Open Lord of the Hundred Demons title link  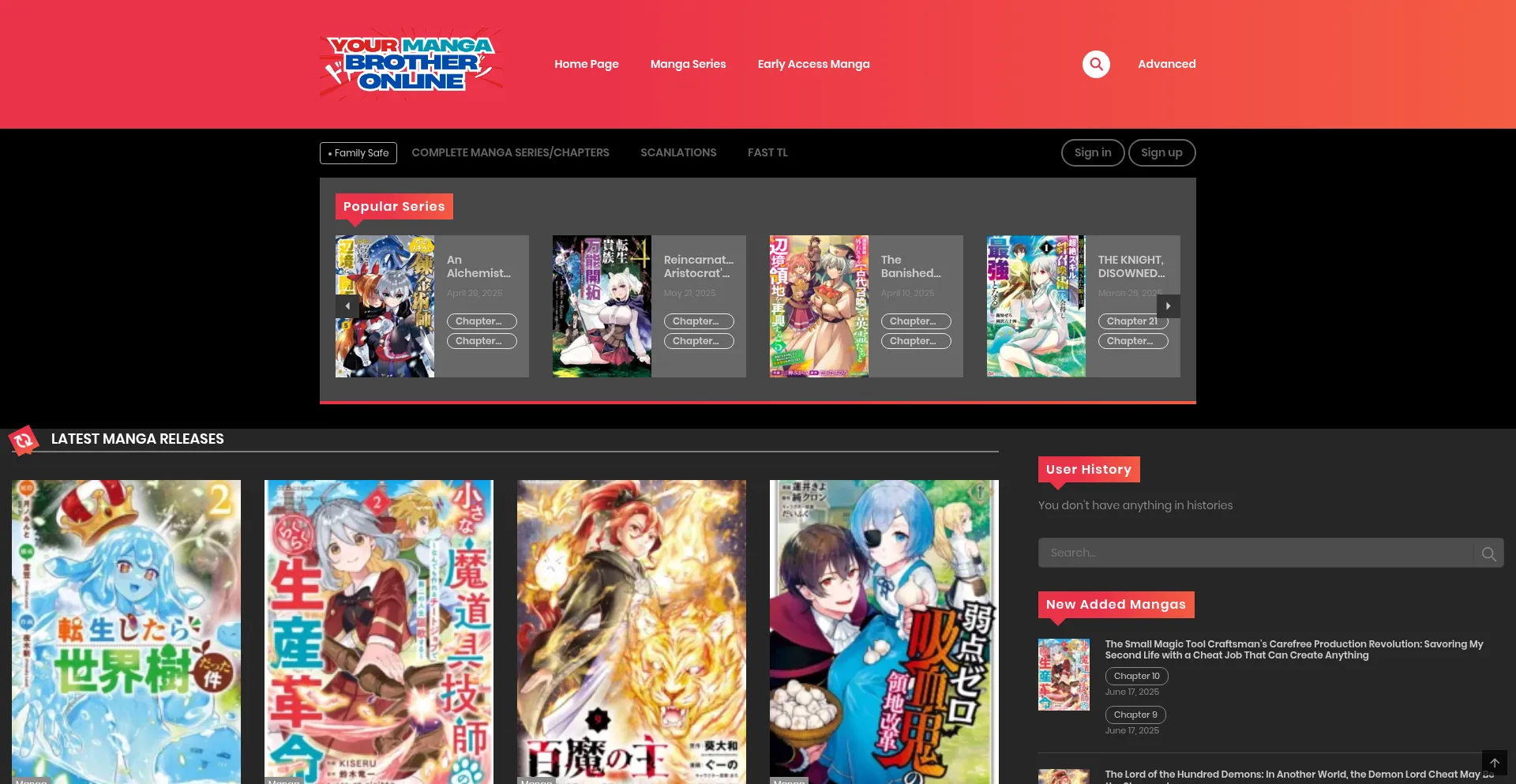coord(1300,775)
